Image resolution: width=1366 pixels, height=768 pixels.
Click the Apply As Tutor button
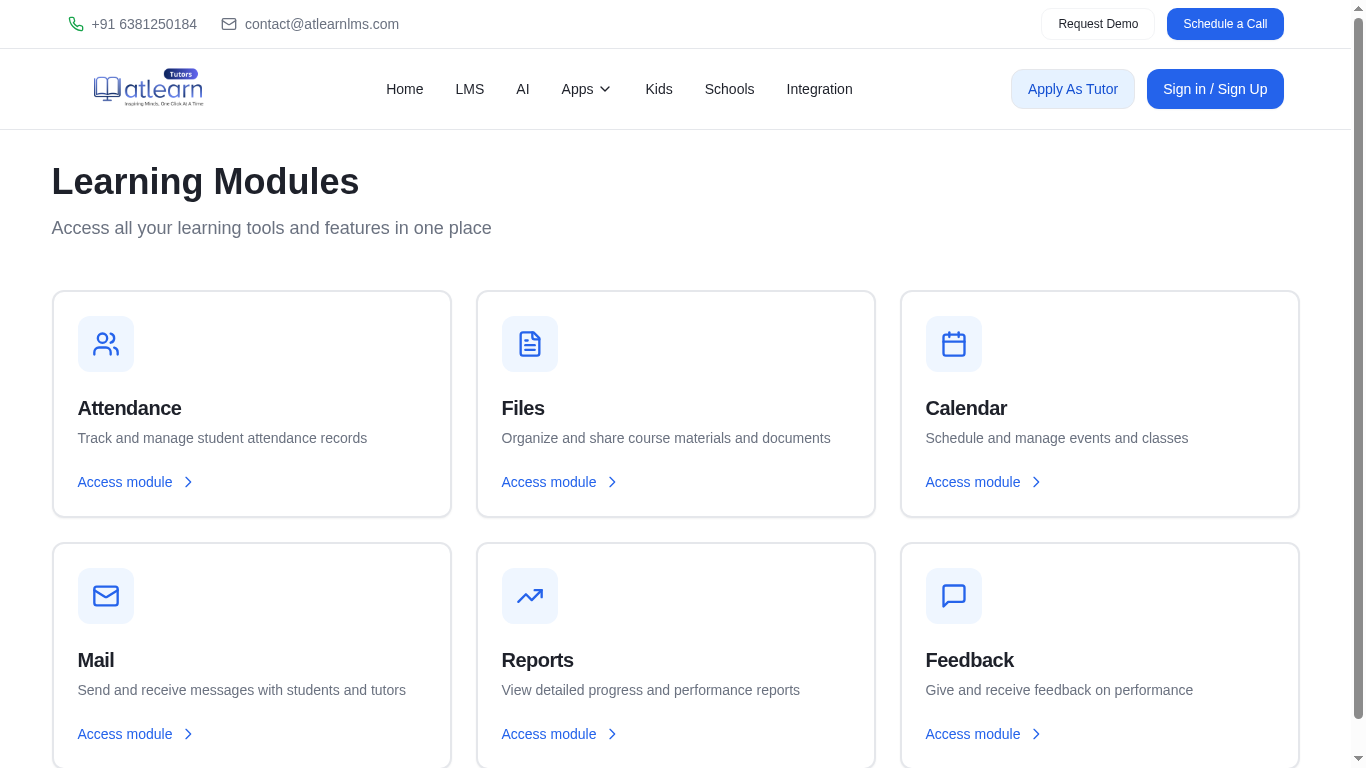click(1073, 89)
